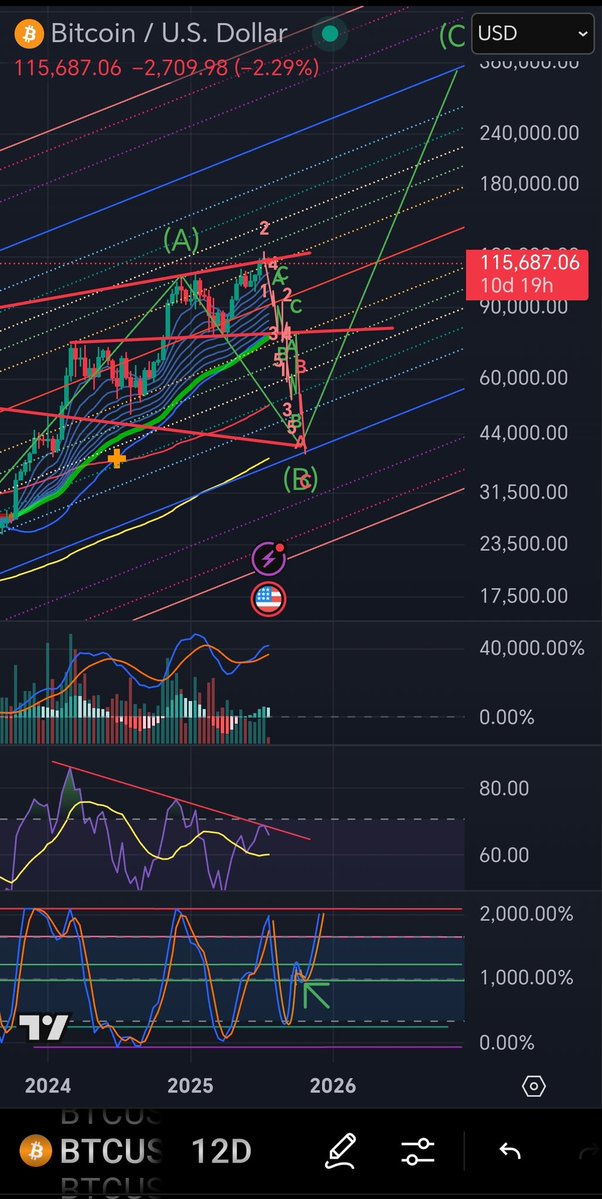The width and height of the screenshot is (602, 1199).
Task: Change the 12D time interval
Action: point(221,1151)
